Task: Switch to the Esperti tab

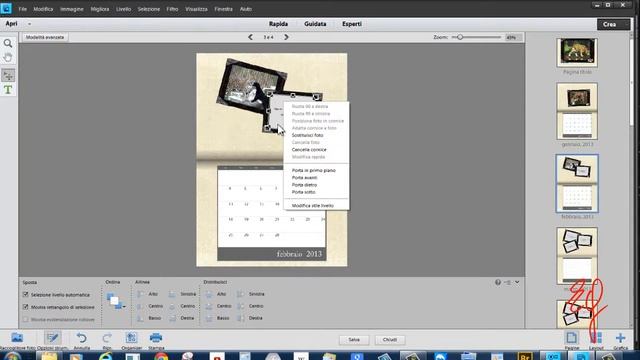Action: 352,24
